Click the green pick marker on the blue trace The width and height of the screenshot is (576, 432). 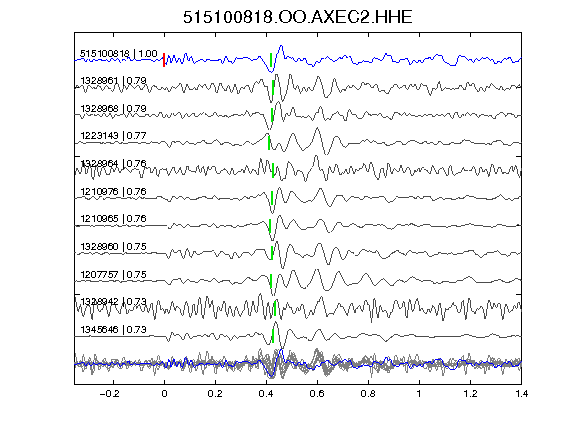click(x=271, y=60)
